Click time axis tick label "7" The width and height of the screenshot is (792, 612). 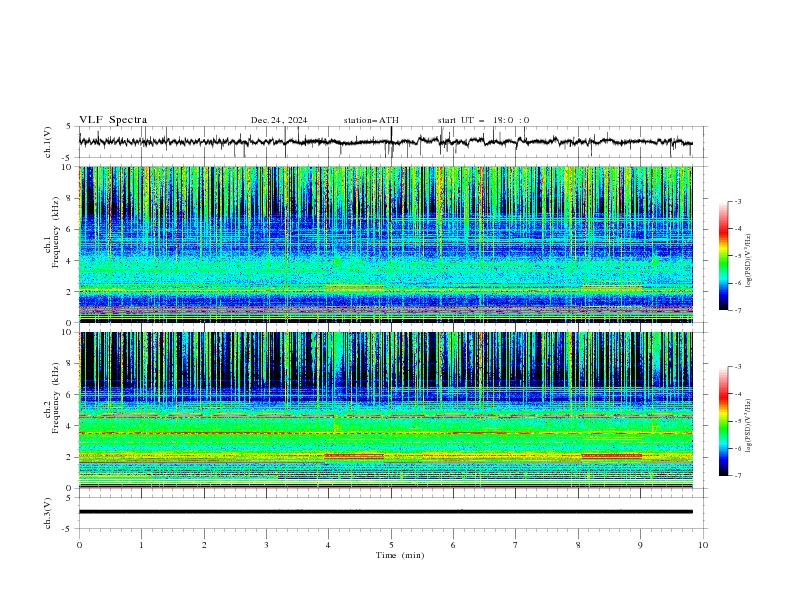pyautogui.click(x=515, y=545)
